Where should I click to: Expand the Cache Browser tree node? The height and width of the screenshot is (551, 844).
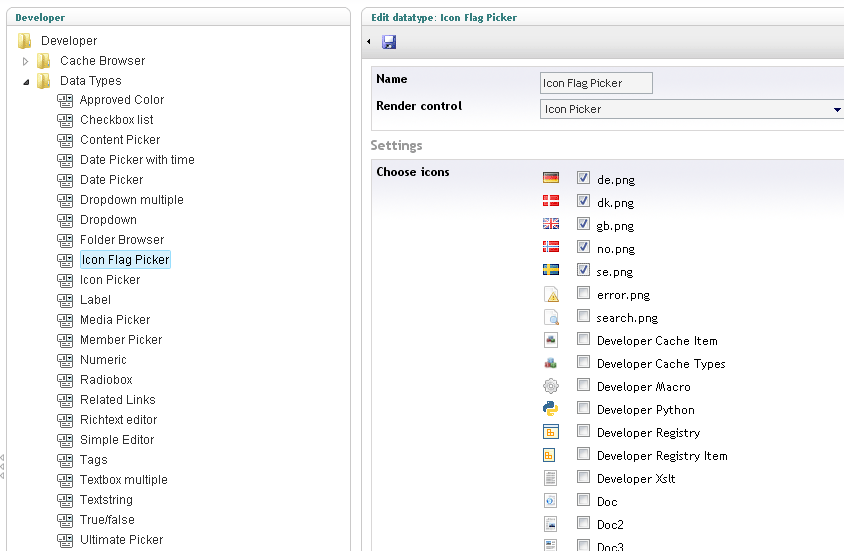pyautogui.click(x=25, y=61)
